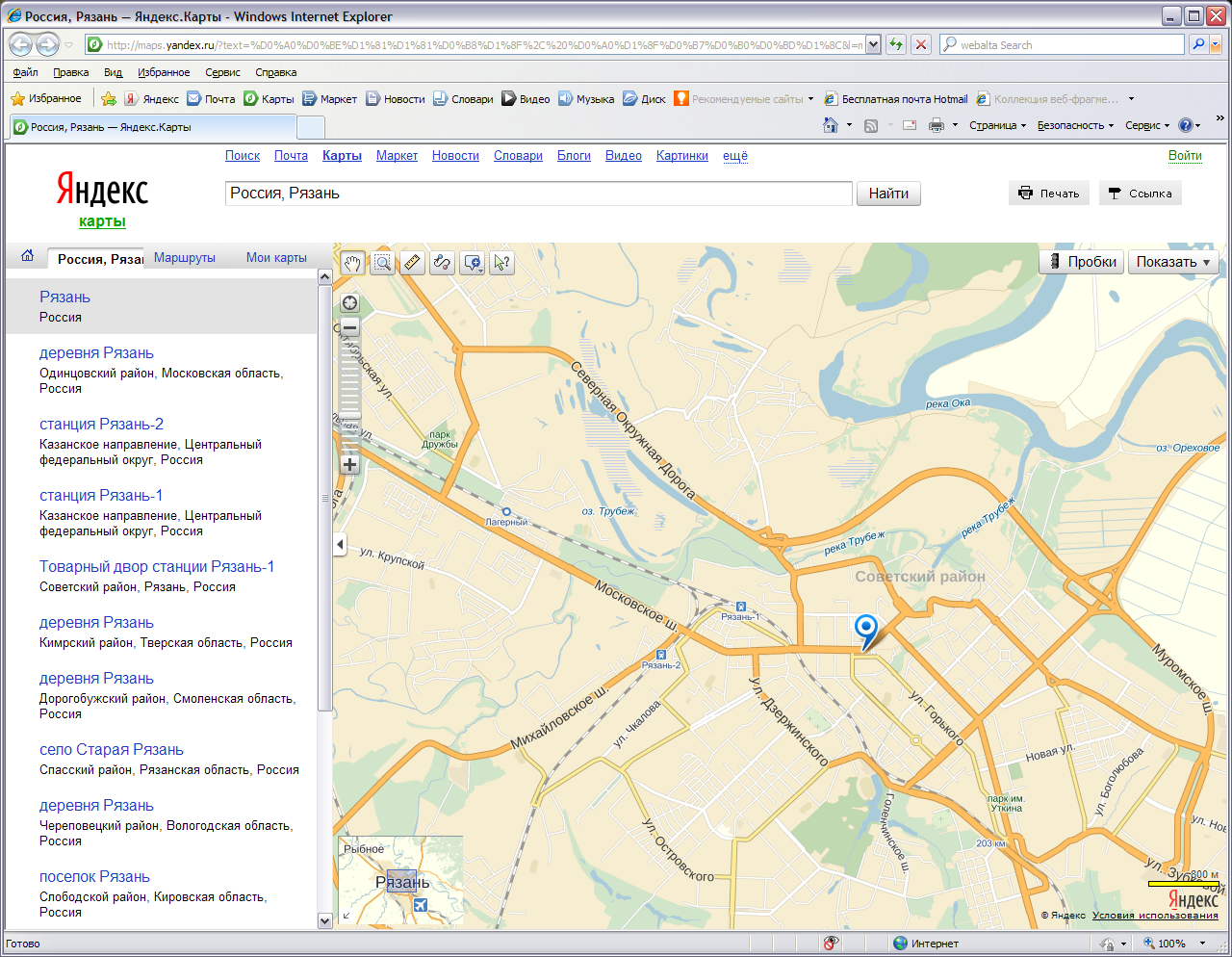Click the IE print toolbar icon
Viewport: 1232px width, 957px height.
pyautogui.click(x=937, y=125)
